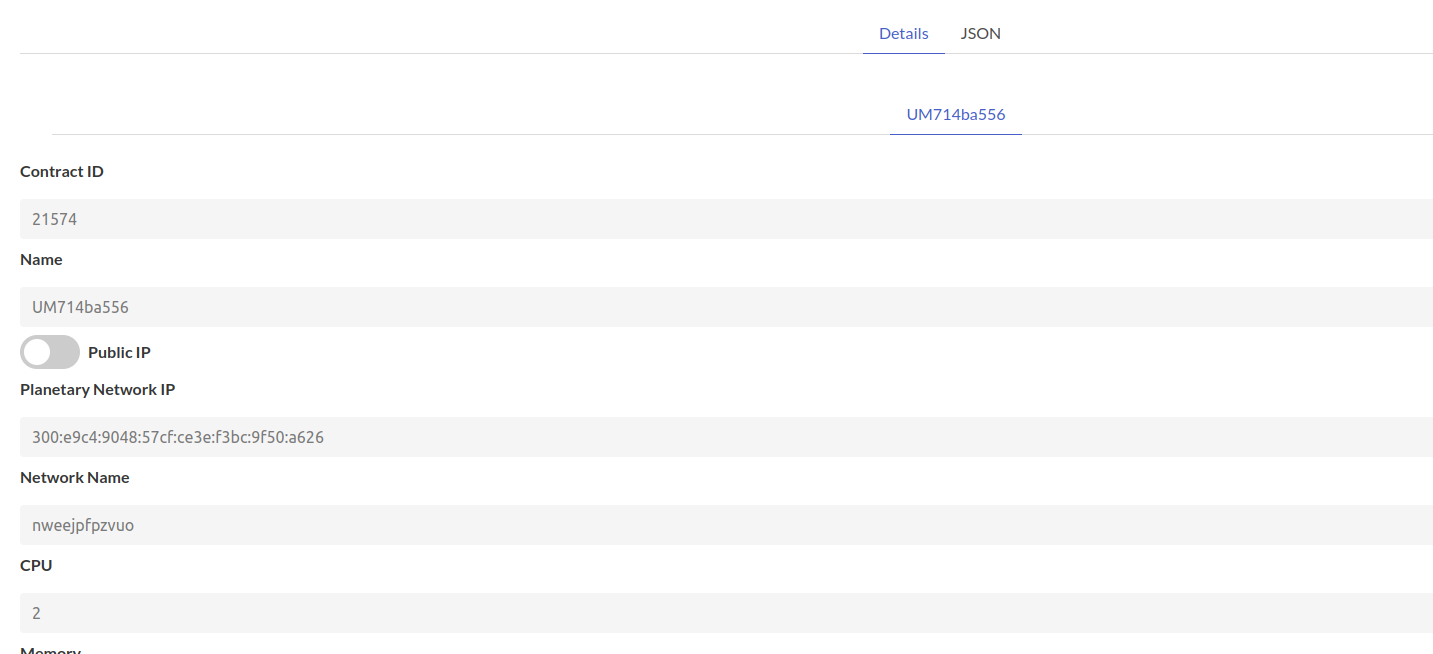The width and height of the screenshot is (1433, 654).
Task: Click the underline indicator beneath UM714ba556
Action: pyautogui.click(x=955, y=132)
